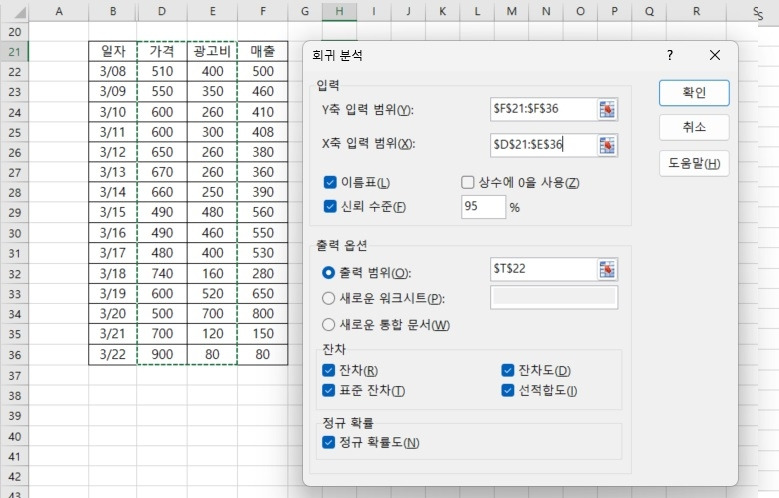Click date cell 3/15
Image resolution: width=779 pixels, height=498 pixels.
113,213
